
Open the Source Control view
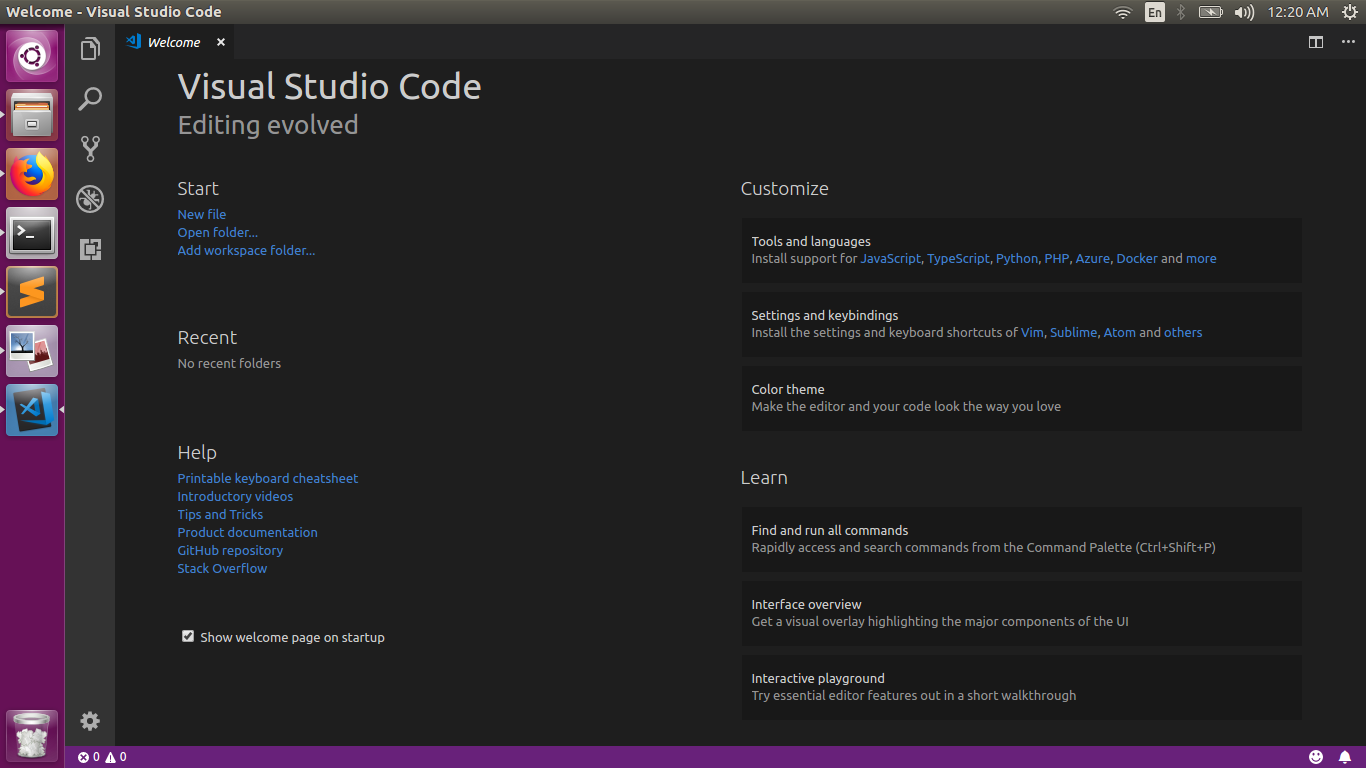click(x=90, y=148)
